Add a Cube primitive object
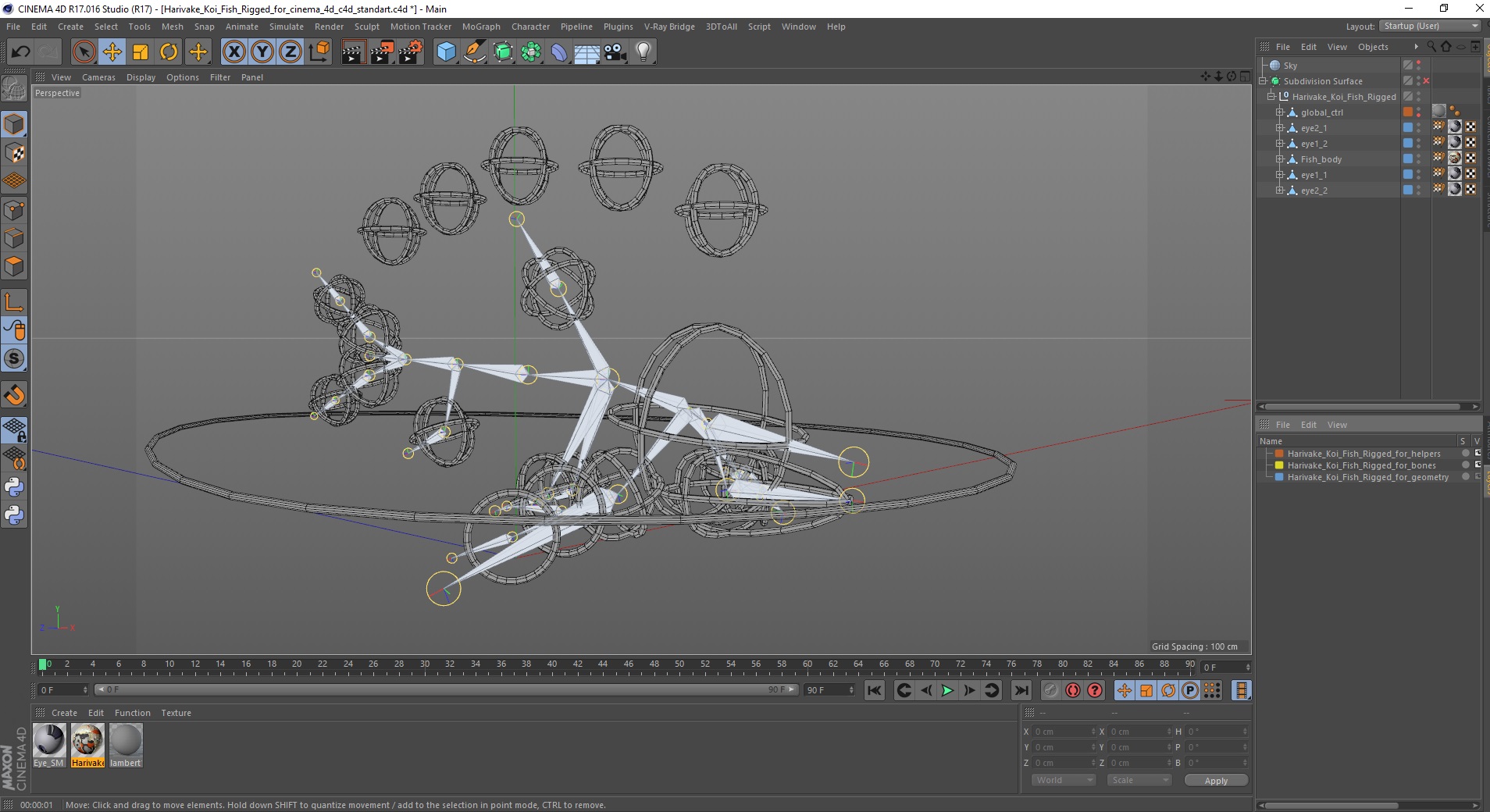 tap(446, 52)
